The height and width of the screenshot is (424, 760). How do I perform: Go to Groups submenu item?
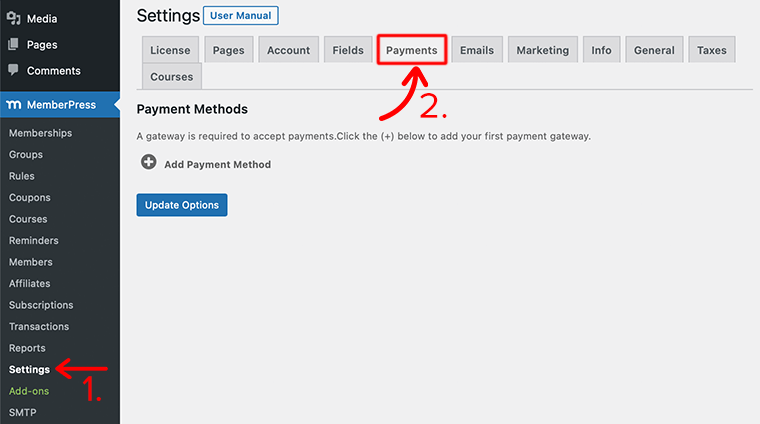(x=26, y=154)
